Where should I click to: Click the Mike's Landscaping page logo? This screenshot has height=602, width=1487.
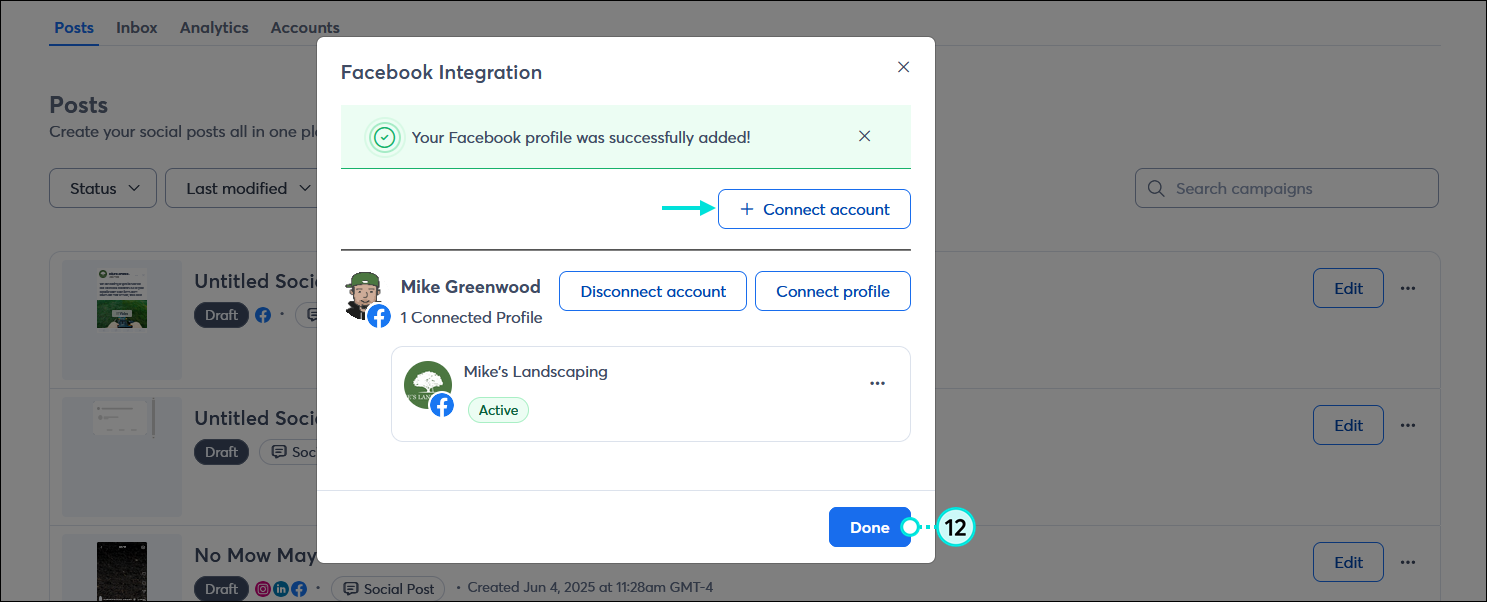(x=427, y=385)
